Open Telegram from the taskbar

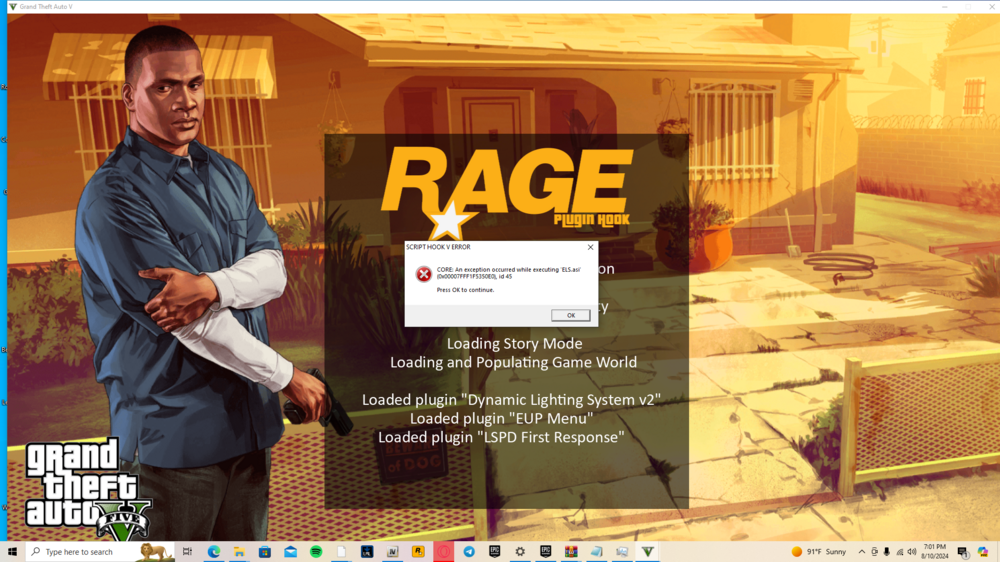(x=469, y=552)
